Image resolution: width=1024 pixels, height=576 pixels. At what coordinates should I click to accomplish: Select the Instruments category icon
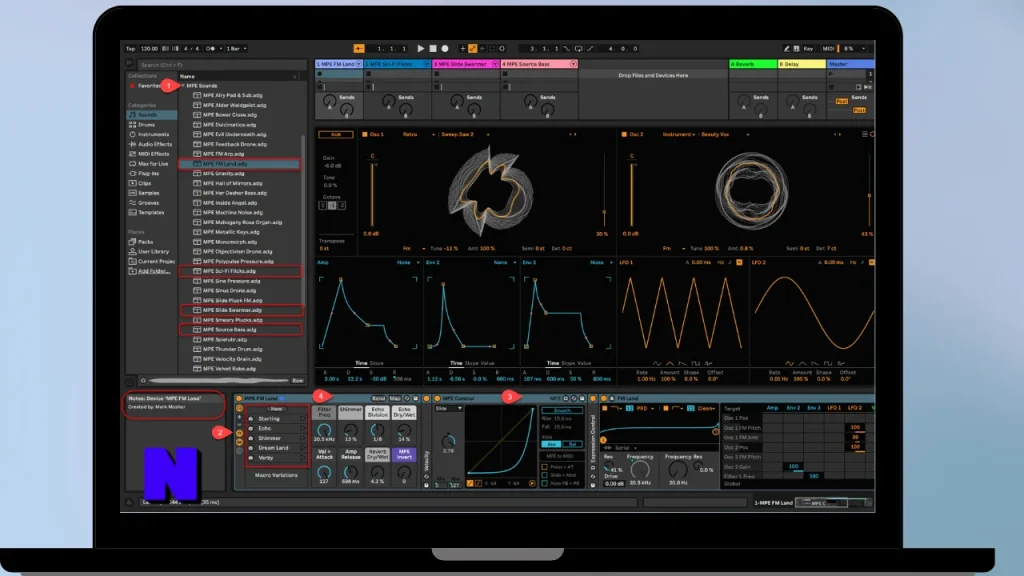coord(133,134)
